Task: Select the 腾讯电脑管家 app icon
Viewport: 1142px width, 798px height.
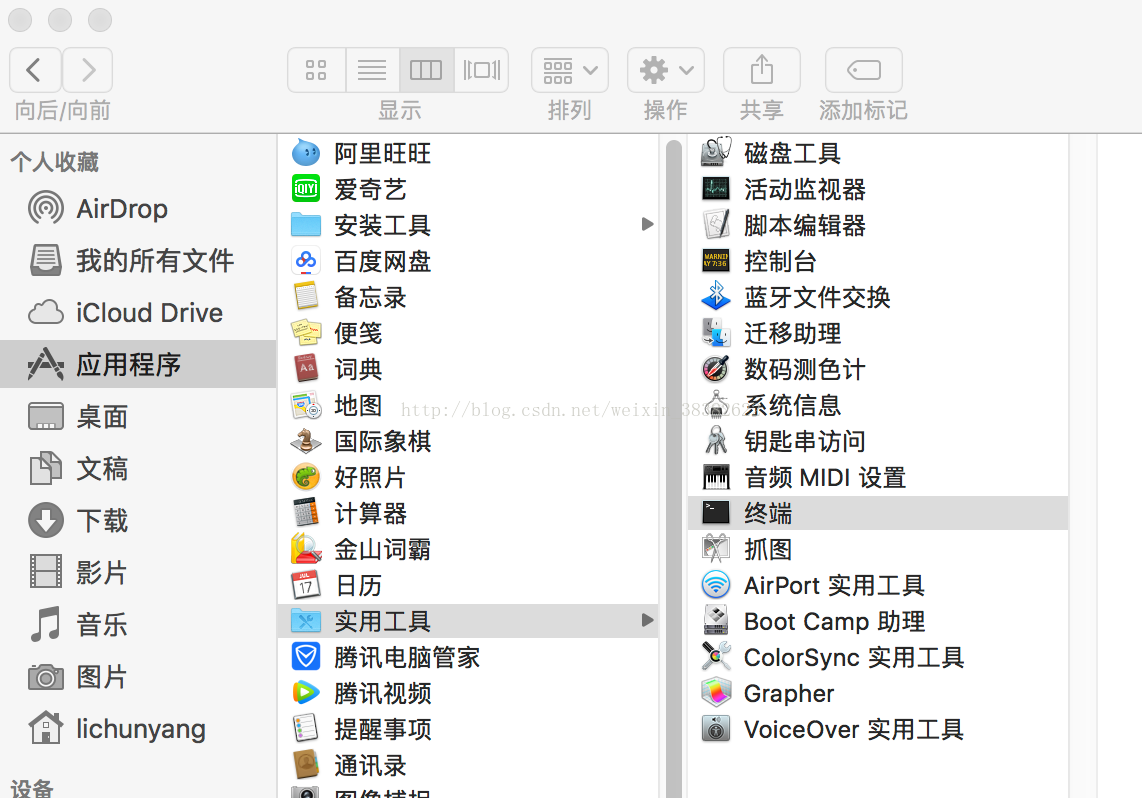Action: (x=306, y=657)
